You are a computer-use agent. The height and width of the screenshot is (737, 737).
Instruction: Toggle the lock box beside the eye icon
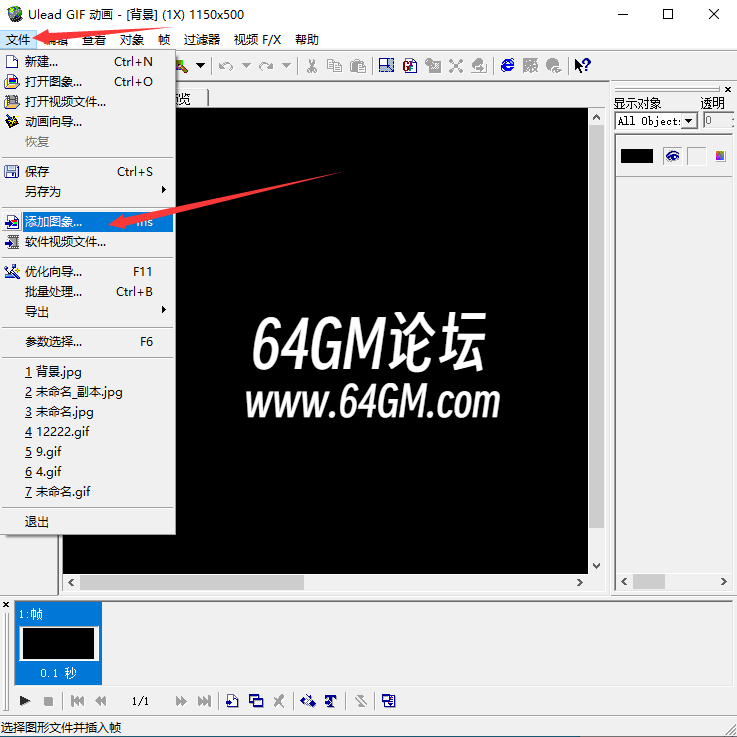696,156
